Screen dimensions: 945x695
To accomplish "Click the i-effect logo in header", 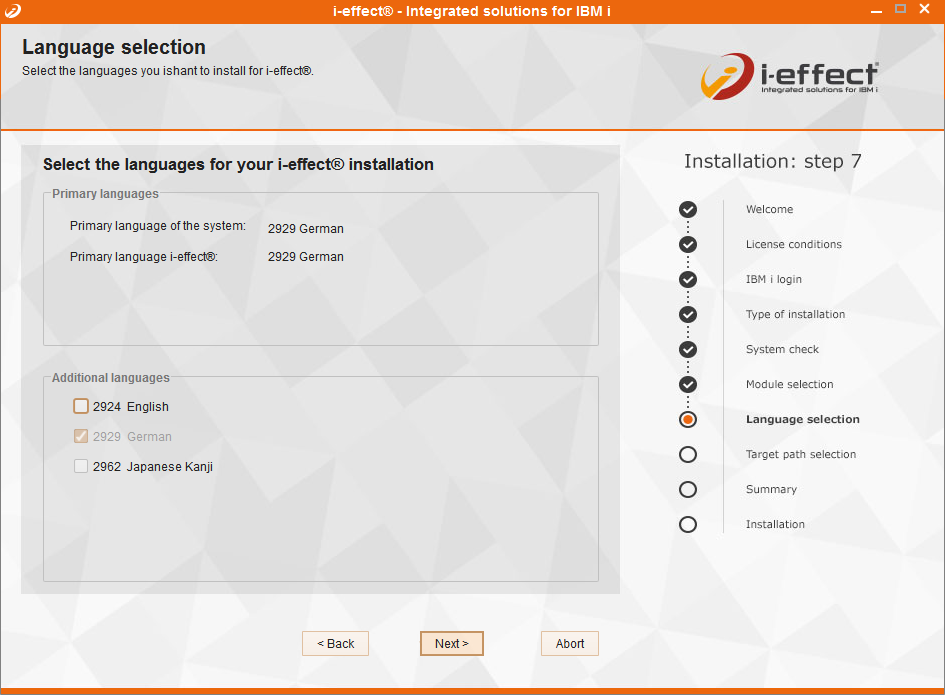I will 789,77.
